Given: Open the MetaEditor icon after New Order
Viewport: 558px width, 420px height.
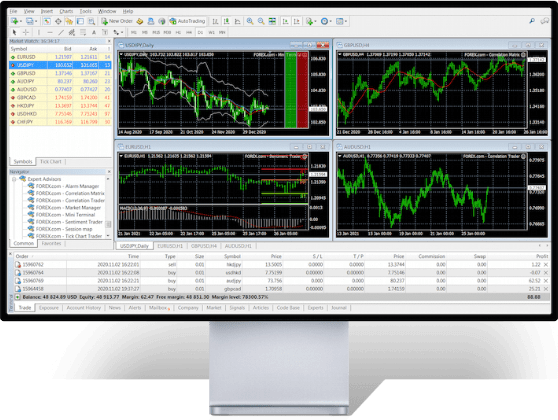Looking at the screenshot, I should (140, 21).
